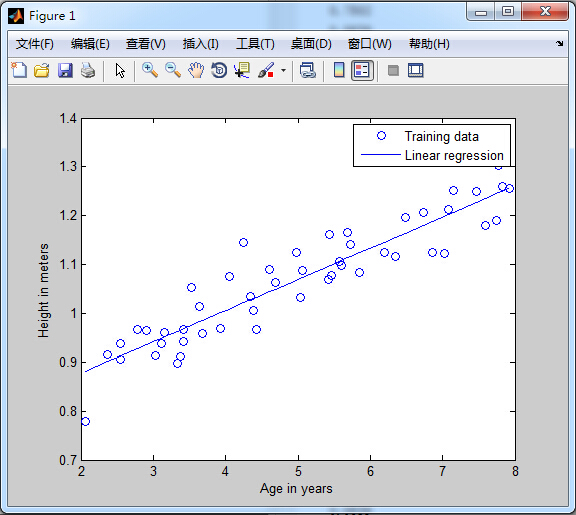This screenshot has width=576, height=515.
Task: Activate the Rotate 3D tool
Action: 219,70
